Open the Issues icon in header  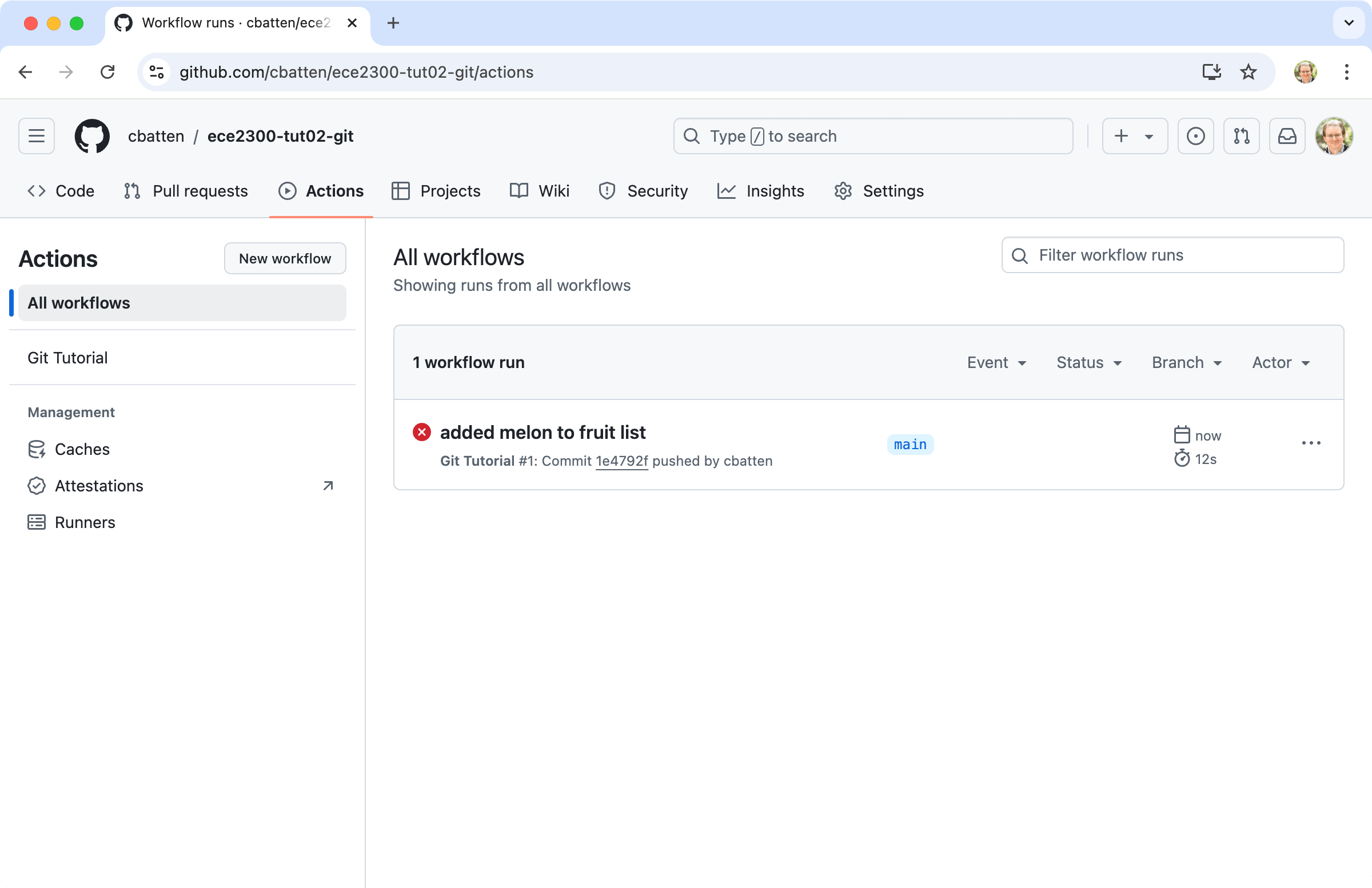(x=1195, y=136)
